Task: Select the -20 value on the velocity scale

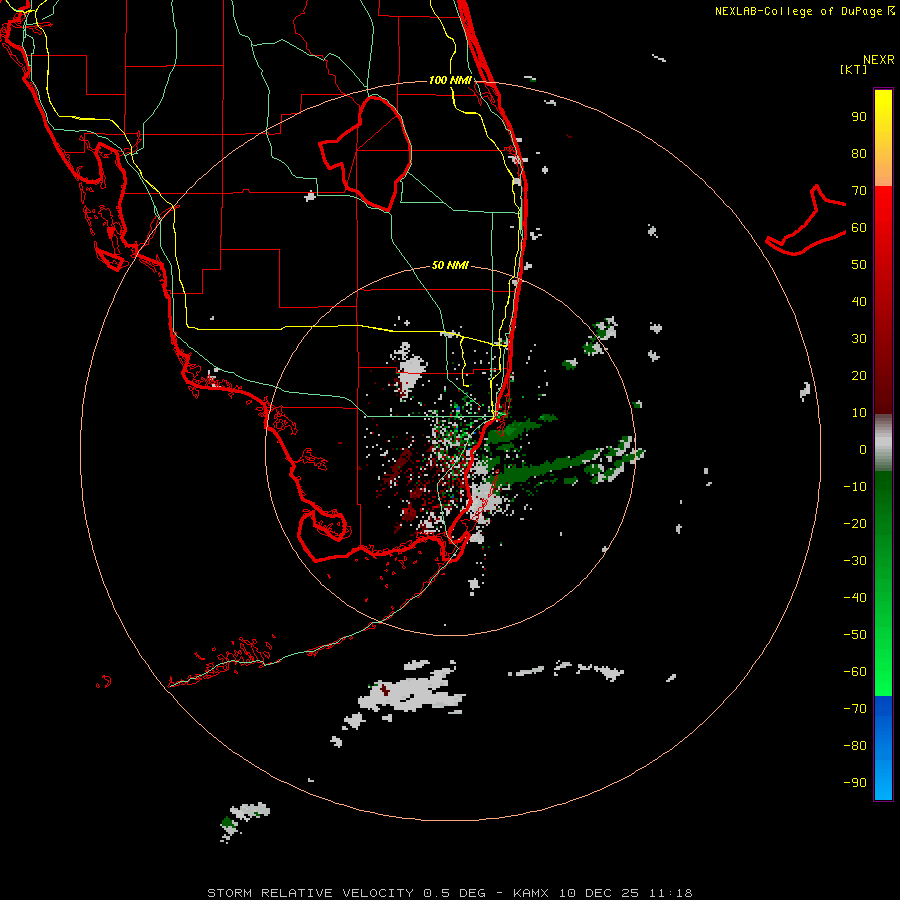Action: 855,523
